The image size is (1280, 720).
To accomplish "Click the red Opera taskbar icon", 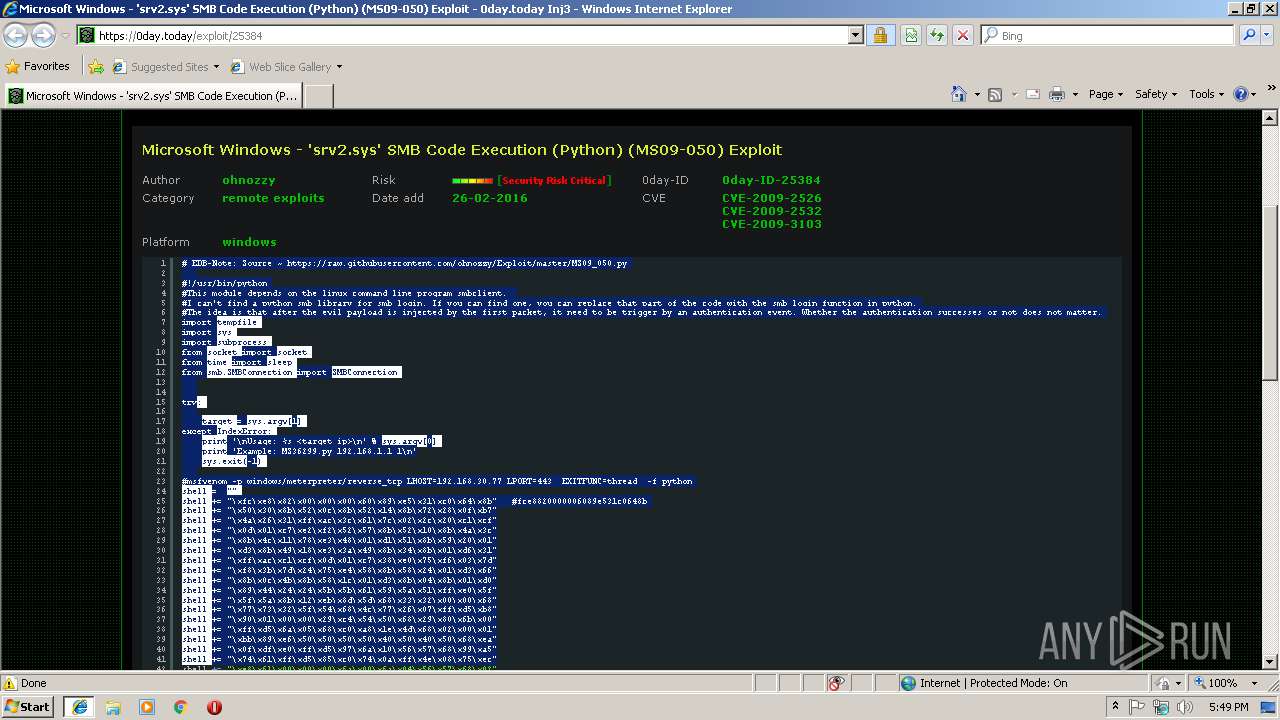I will [214, 707].
